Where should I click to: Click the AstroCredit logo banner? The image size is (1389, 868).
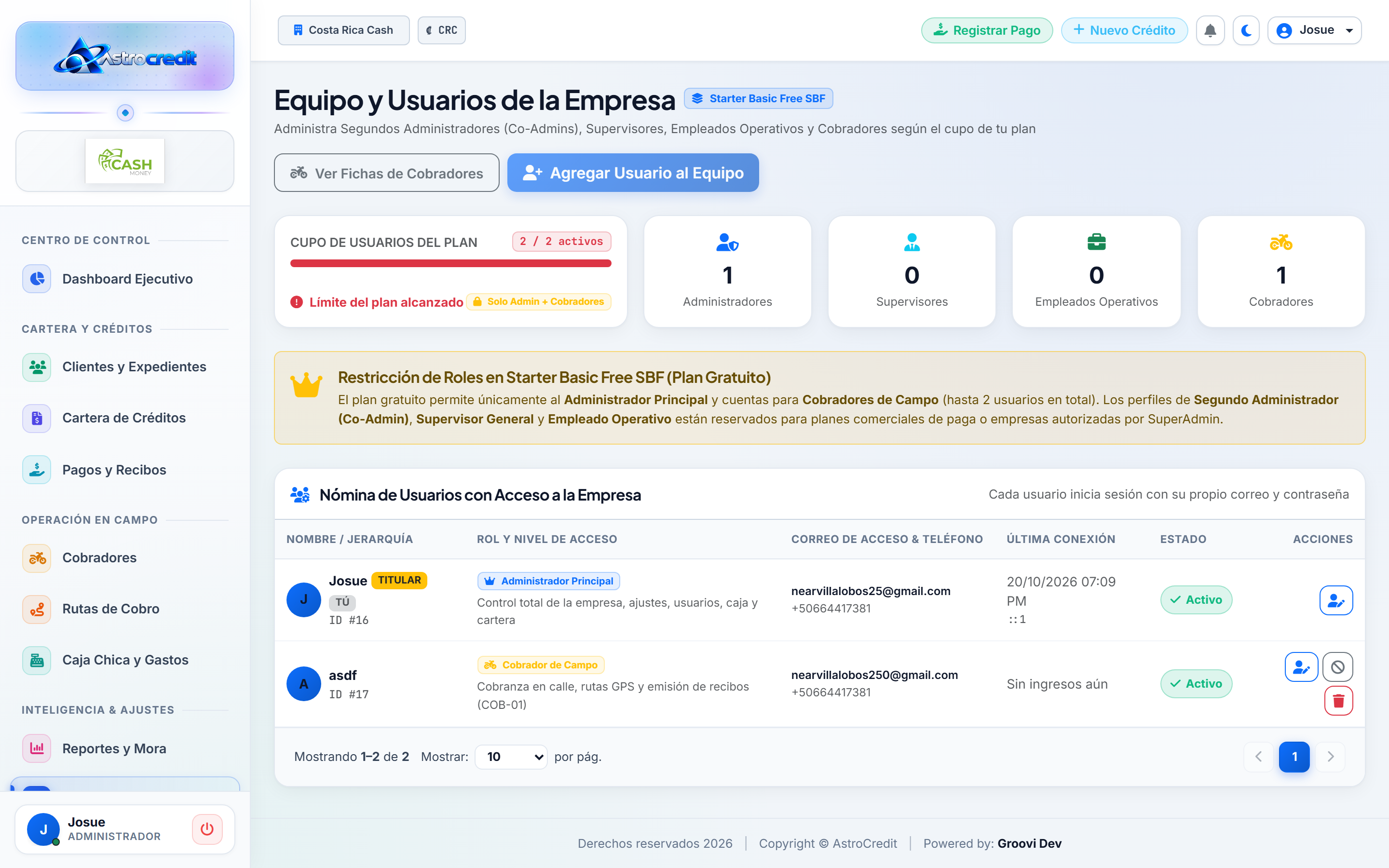click(x=124, y=56)
